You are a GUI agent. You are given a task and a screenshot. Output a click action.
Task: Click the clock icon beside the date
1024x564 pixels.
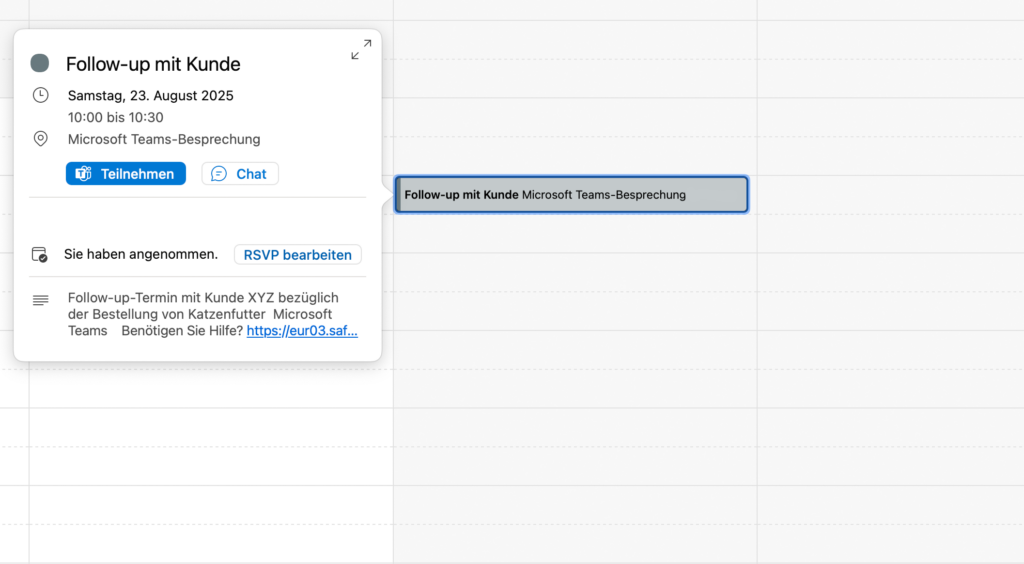point(40,95)
